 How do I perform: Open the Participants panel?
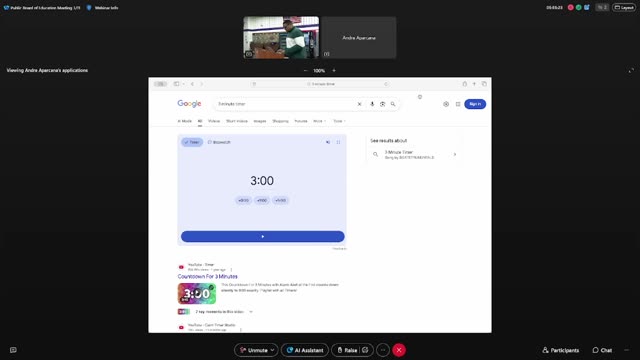point(560,350)
